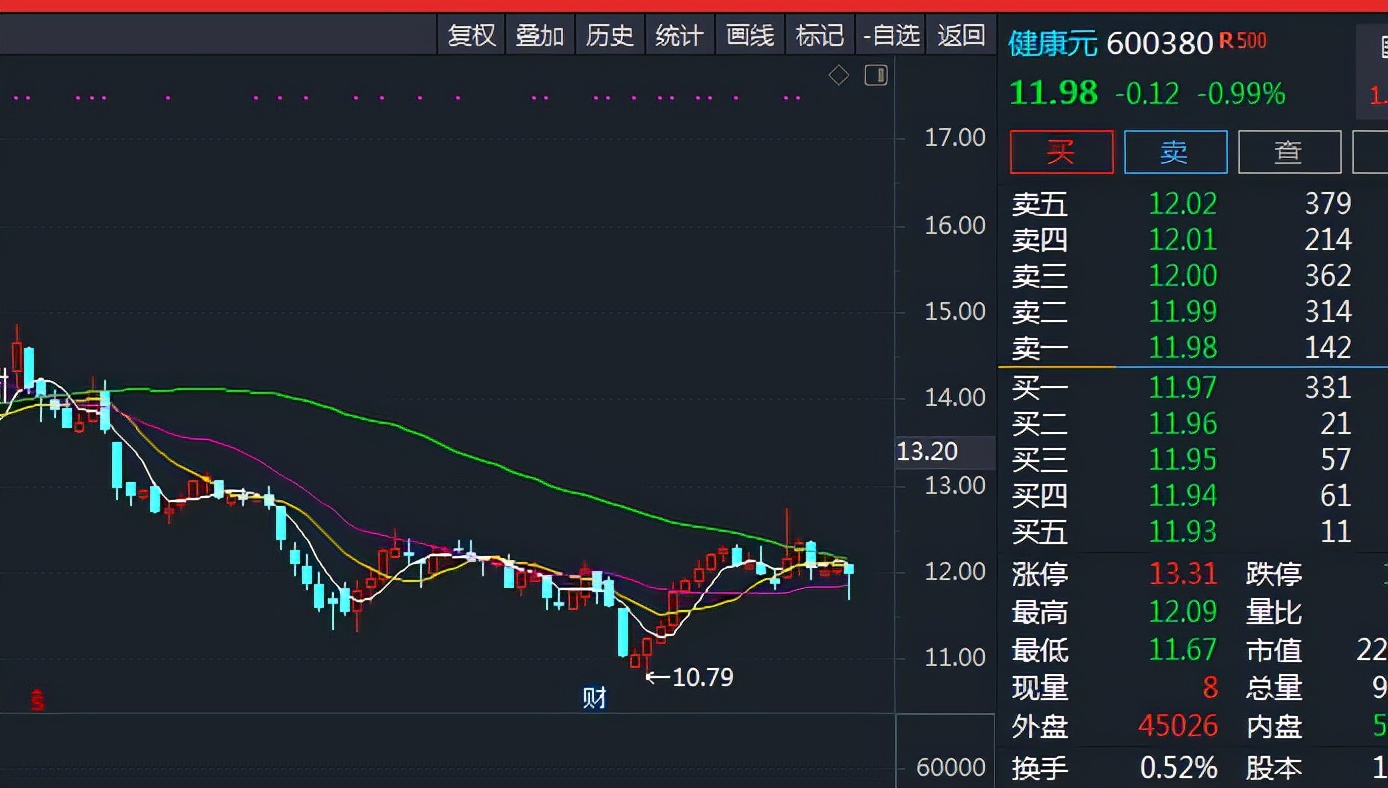Activate the 画线 draw line tool
1388x788 pixels.
[x=750, y=36]
